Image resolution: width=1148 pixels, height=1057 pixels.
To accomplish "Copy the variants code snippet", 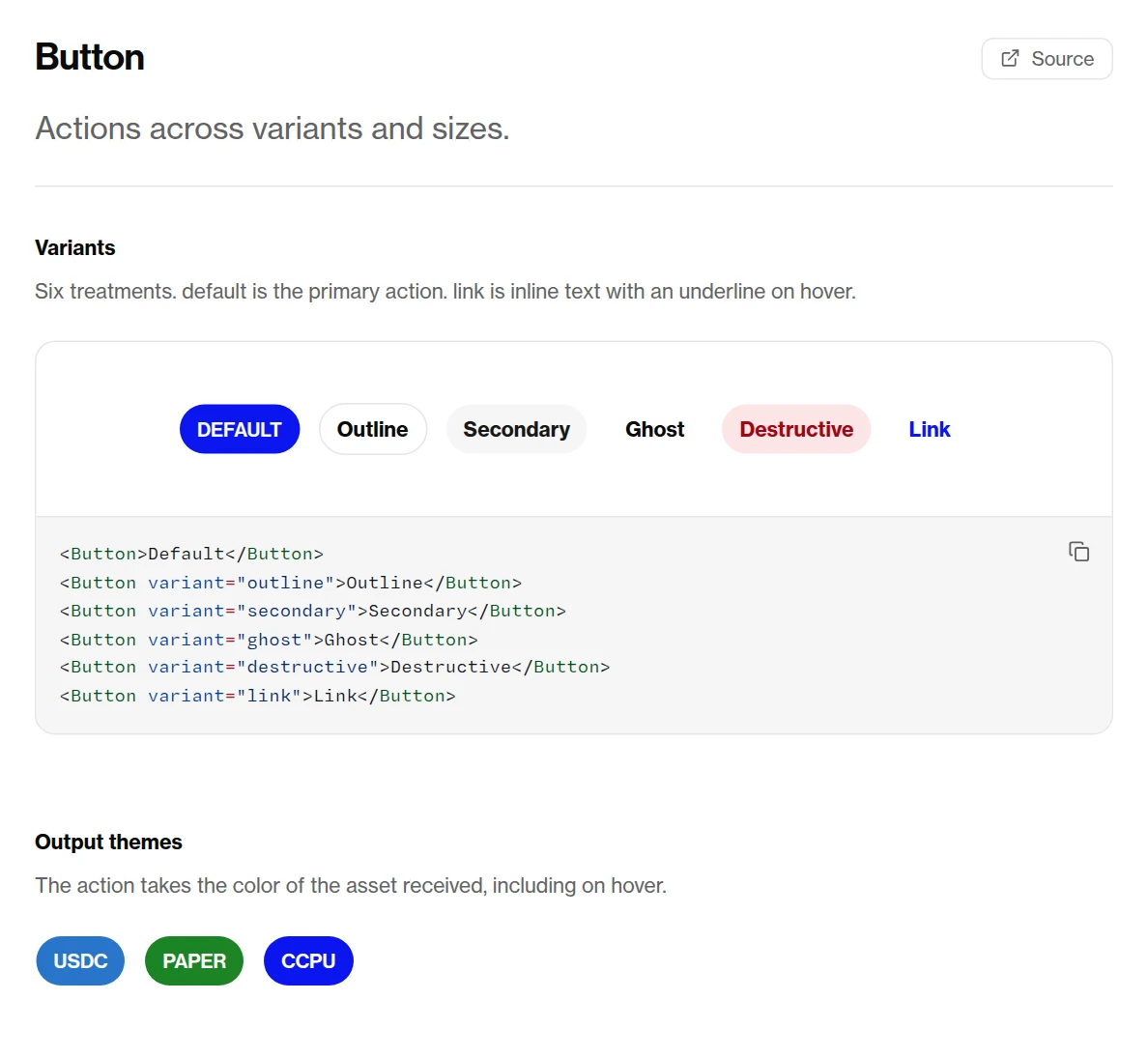I will pyautogui.click(x=1078, y=551).
